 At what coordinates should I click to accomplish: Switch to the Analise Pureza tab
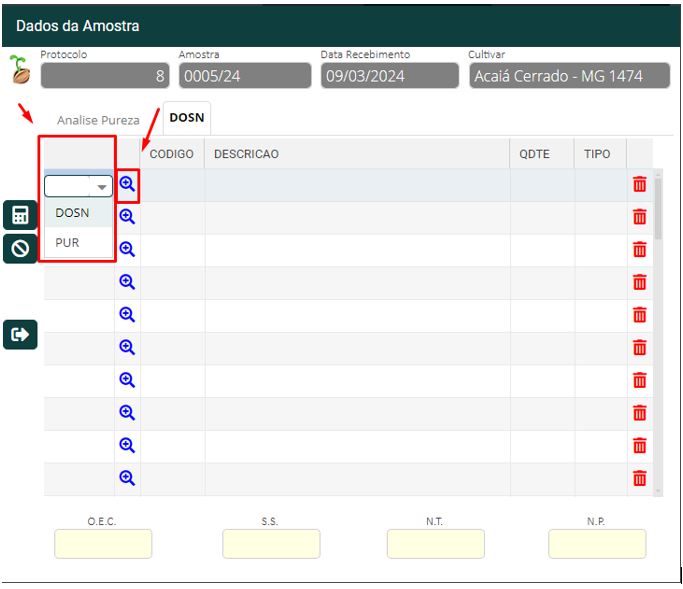[x=98, y=120]
